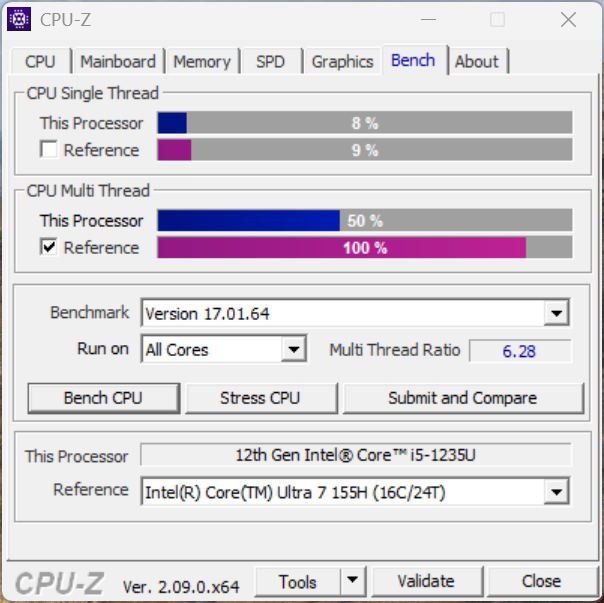Switch to the Memory tab
This screenshot has height=603, width=604.
click(202, 61)
